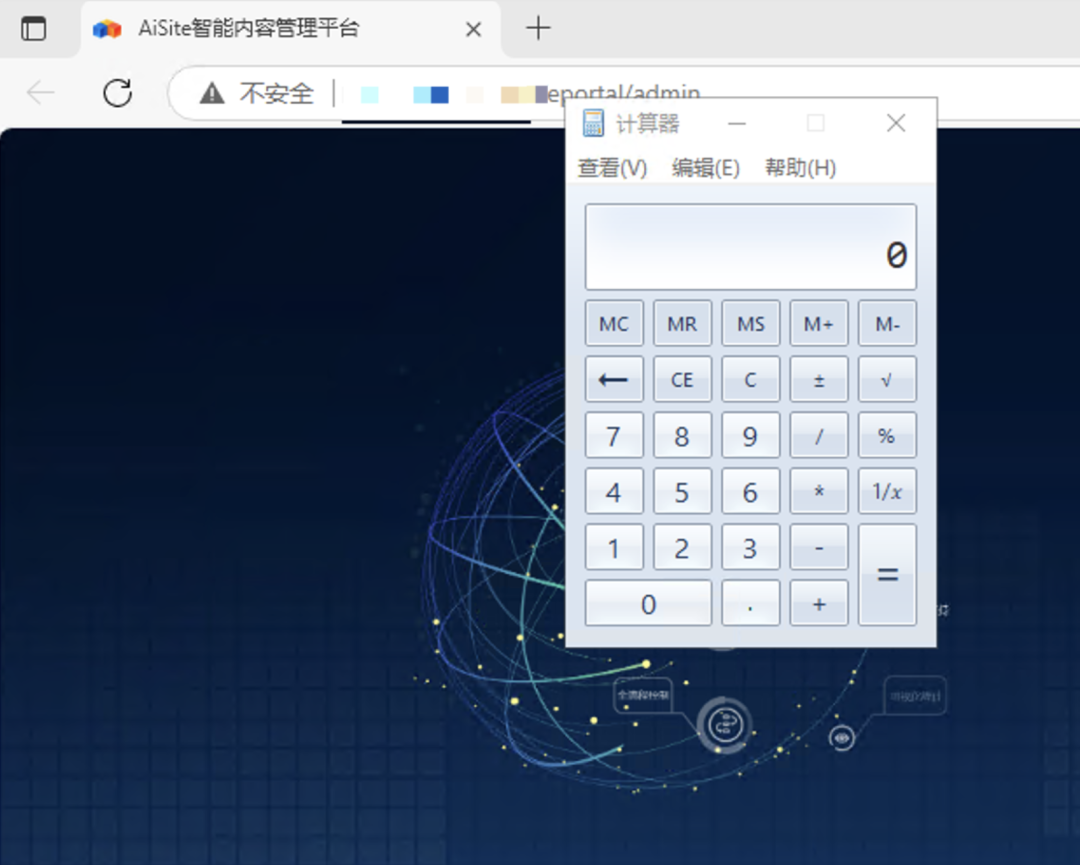Click digit 3 on the calculator
The height and width of the screenshot is (865, 1080).
(750, 547)
